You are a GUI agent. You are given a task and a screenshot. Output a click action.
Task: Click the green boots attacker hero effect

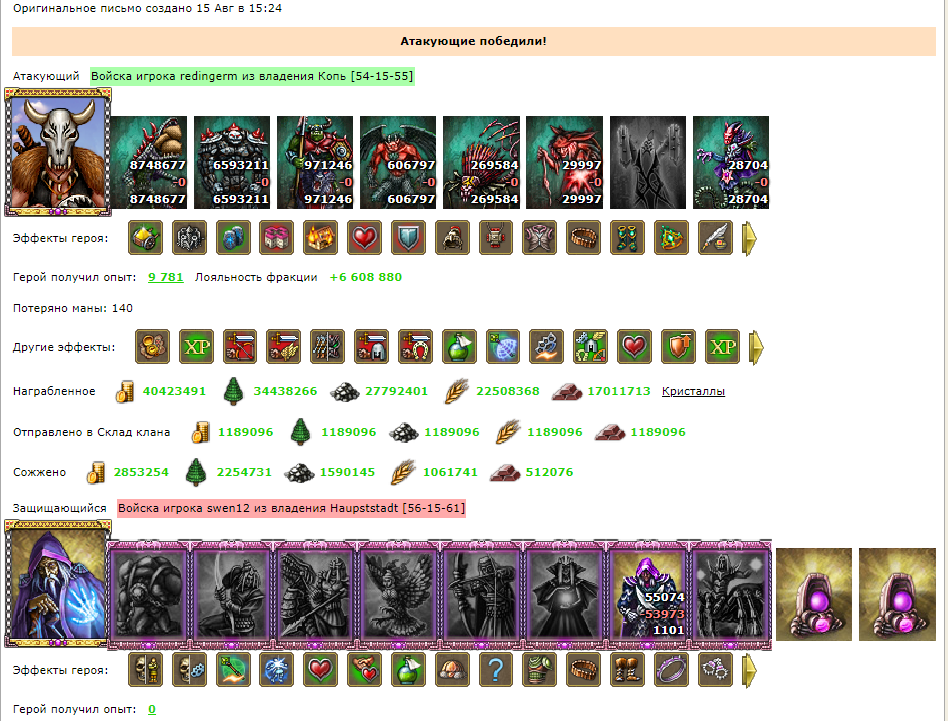tap(627, 238)
